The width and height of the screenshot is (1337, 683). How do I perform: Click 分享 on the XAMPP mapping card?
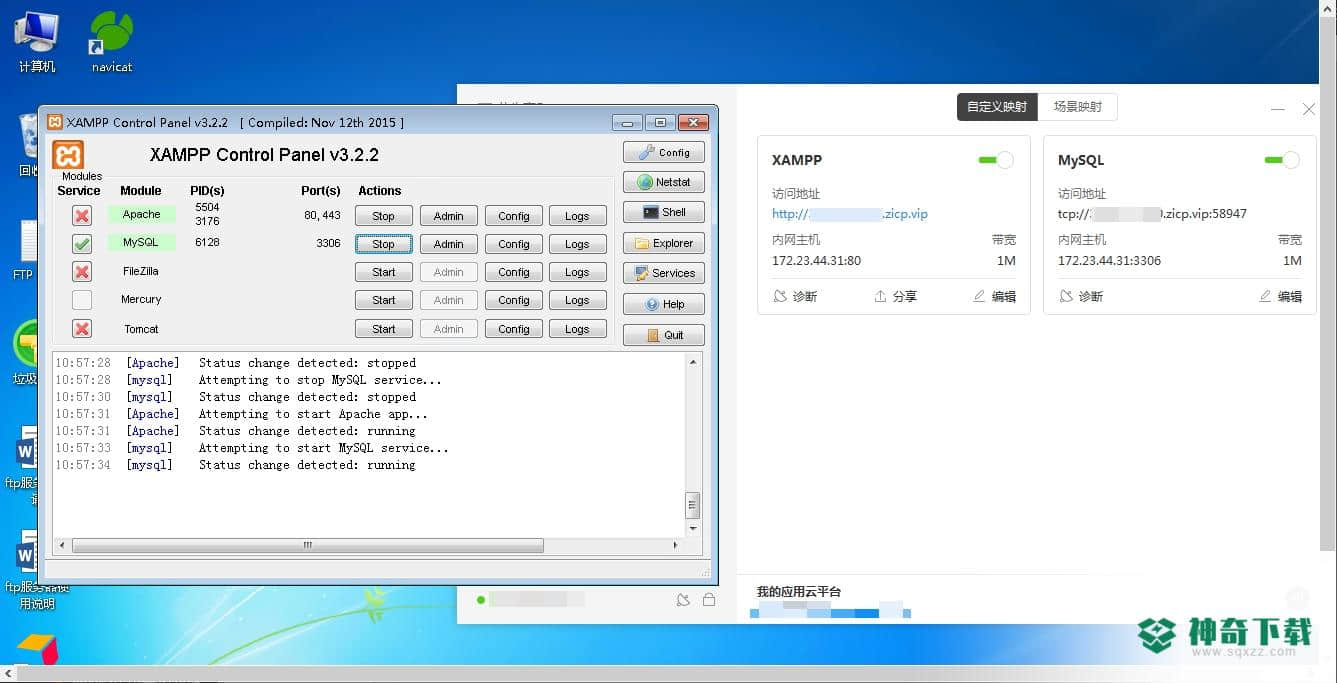(895, 296)
